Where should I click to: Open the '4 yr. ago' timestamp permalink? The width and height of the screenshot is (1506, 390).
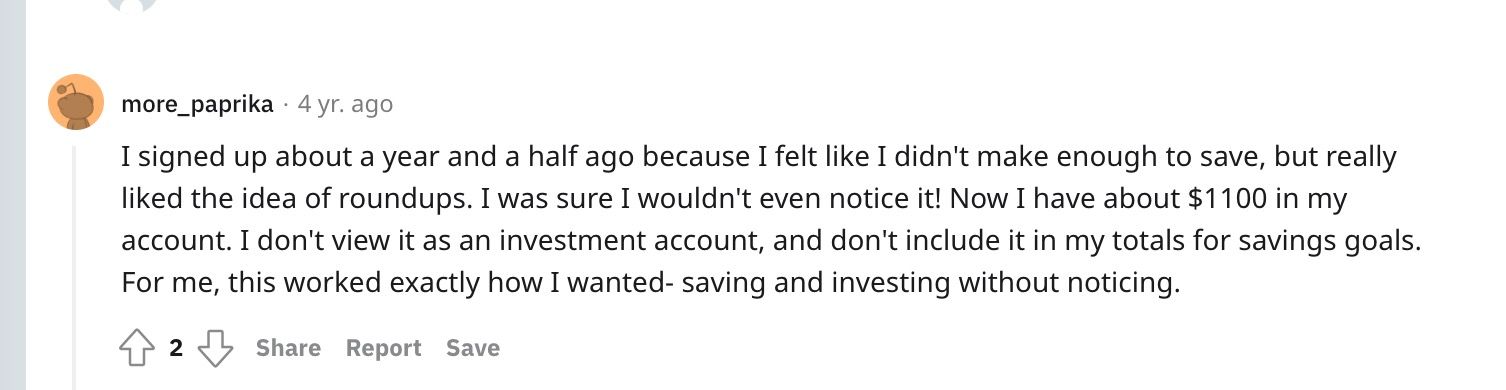pyautogui.click(x=346, y=104)
